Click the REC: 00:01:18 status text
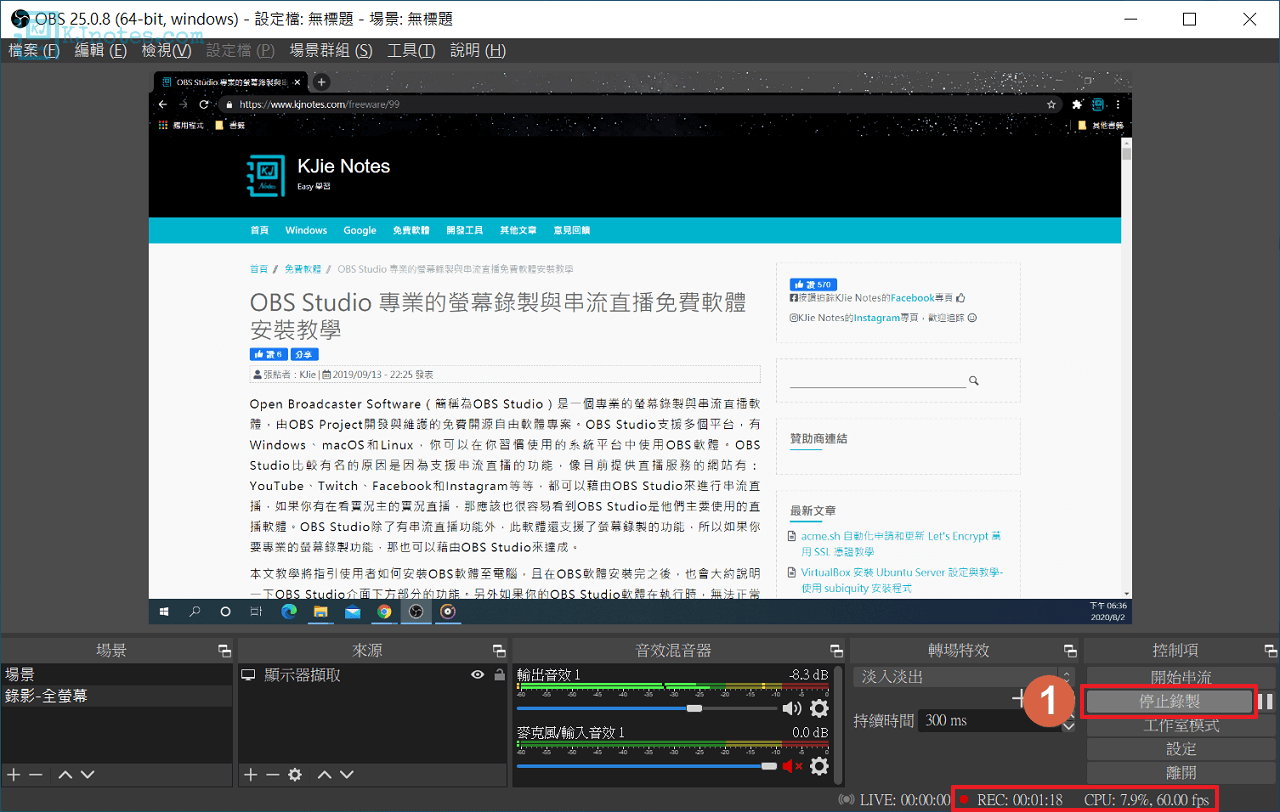1280x812 pixels. [1019, 800]
